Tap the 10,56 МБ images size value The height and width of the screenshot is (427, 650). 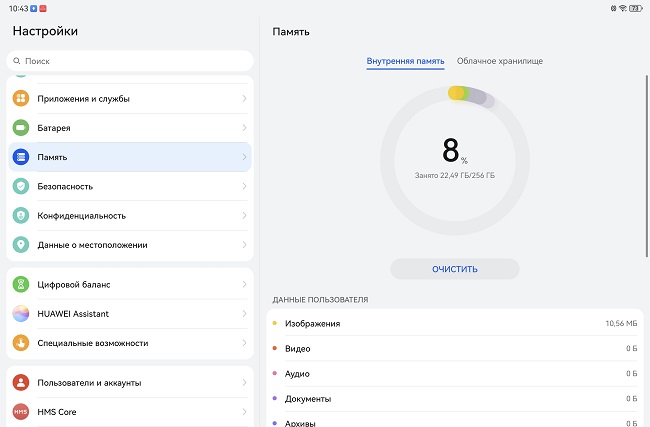(x=621, y=323)
